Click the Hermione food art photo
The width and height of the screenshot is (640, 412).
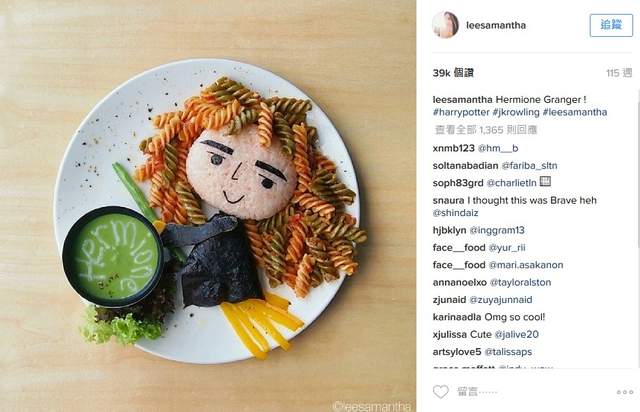pyautogui.click(x=208, y=206)
